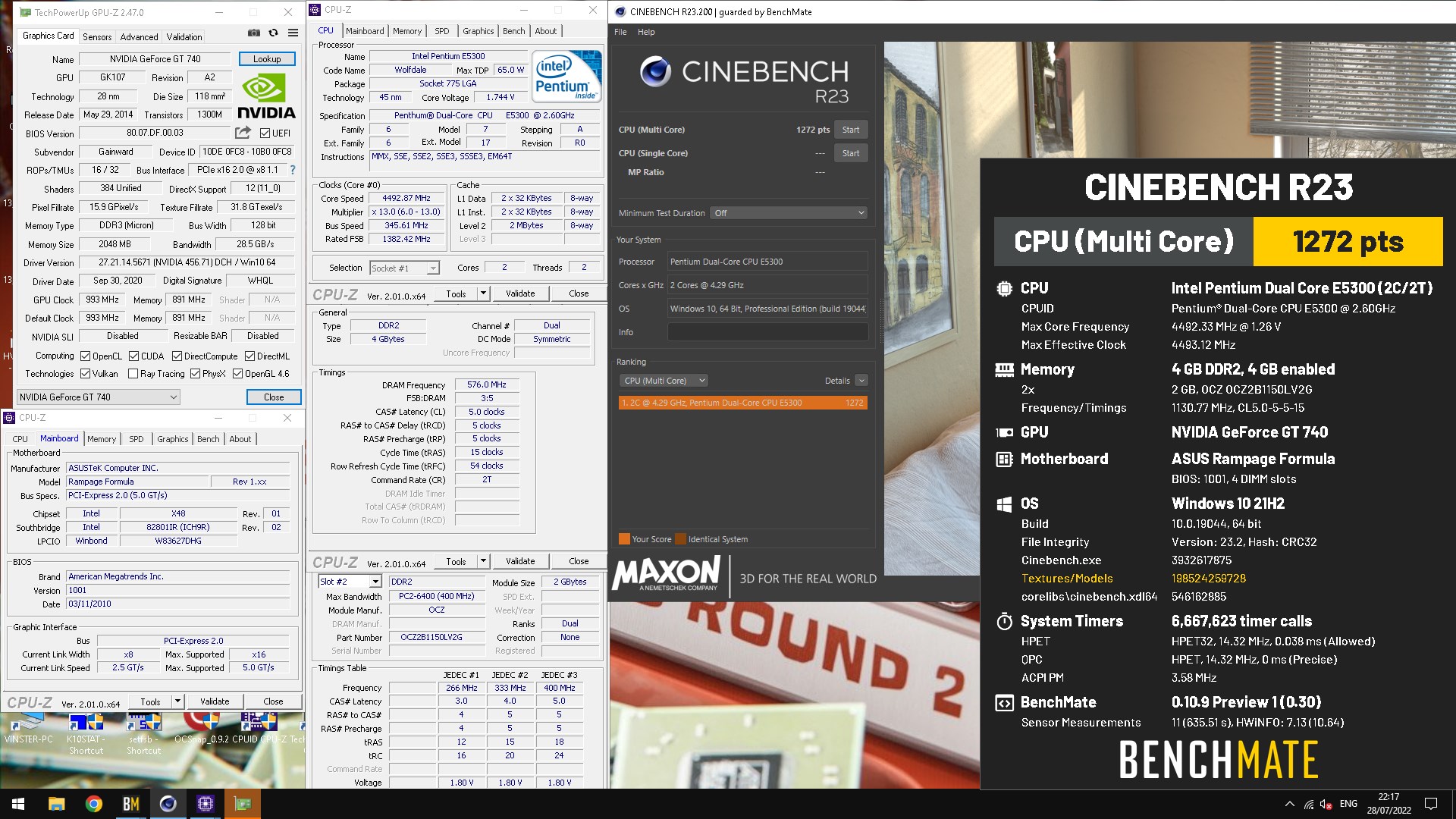The height and width of the screenshot is (819, 1456).
Task: Click Validate in CPU-Z CPU window
Action: click(x=520, y=293)
